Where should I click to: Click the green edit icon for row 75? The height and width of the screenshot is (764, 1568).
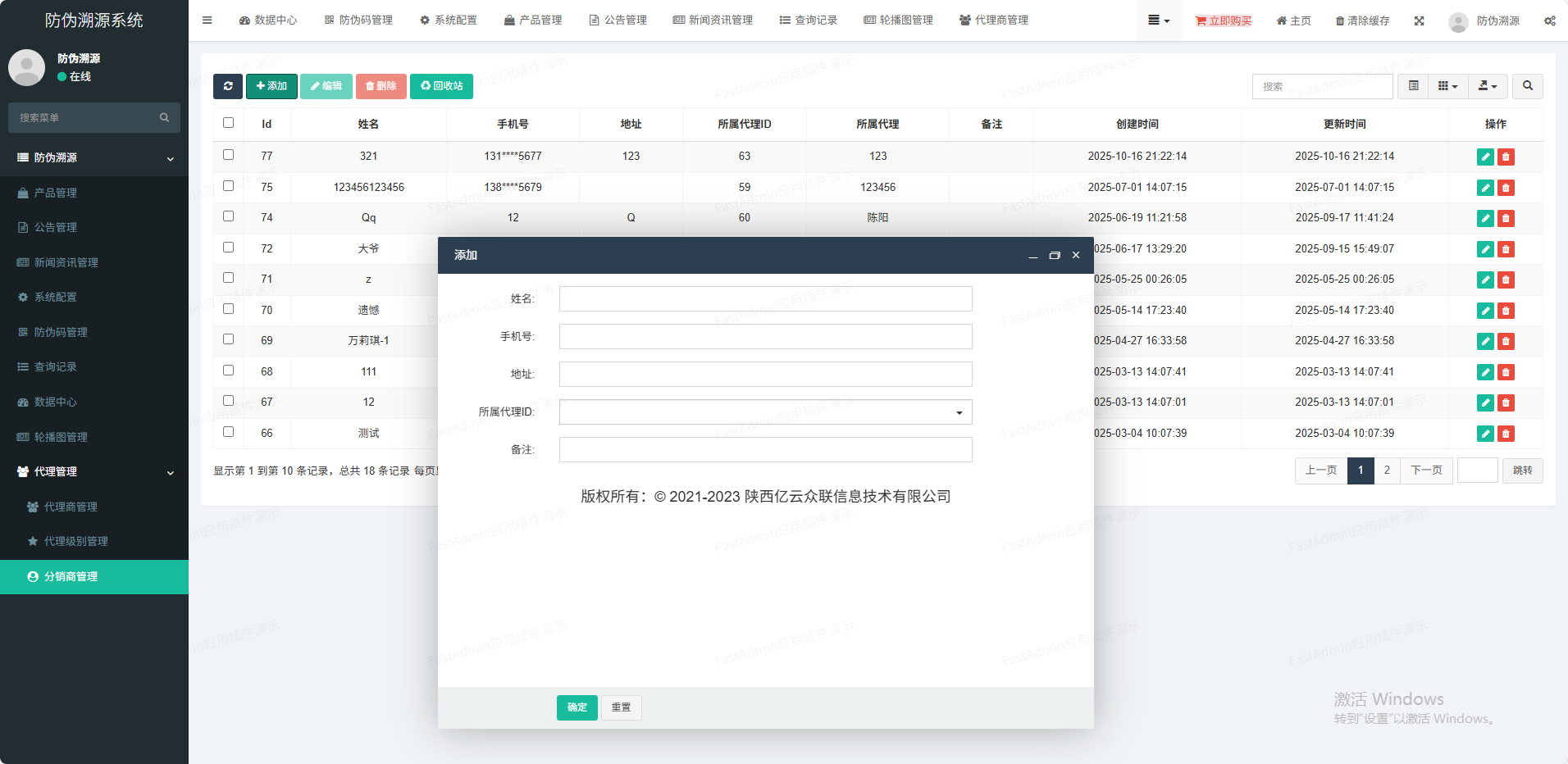tap(1484, 188)
